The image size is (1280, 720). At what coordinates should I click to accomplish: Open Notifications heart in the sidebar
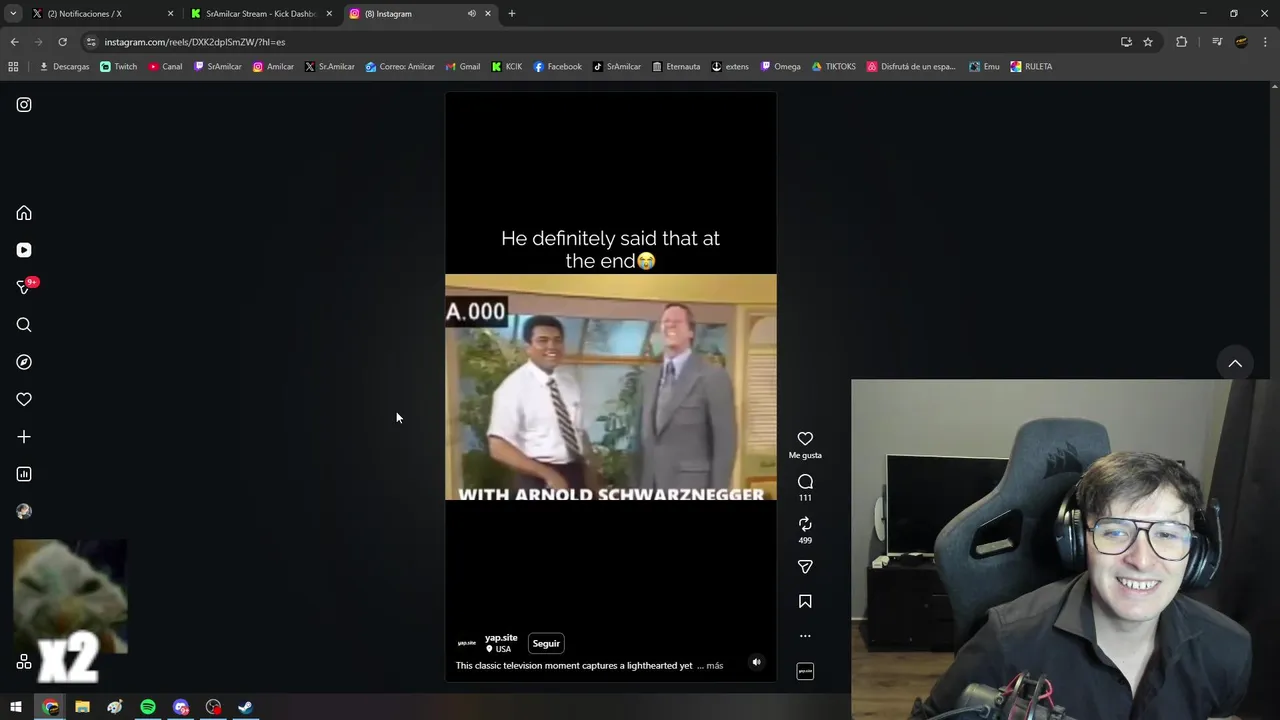click(x=24, y=399)
